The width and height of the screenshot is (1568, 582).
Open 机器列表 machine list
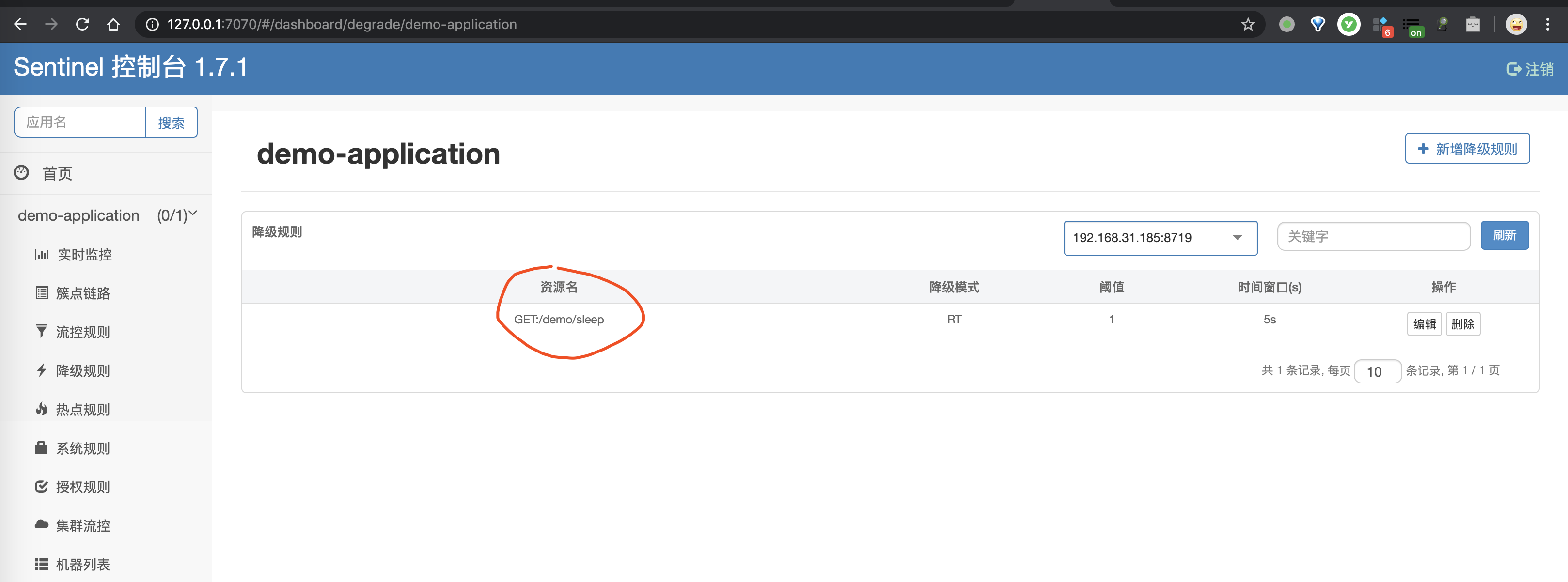pyautogui.click(x=83, y=564)
